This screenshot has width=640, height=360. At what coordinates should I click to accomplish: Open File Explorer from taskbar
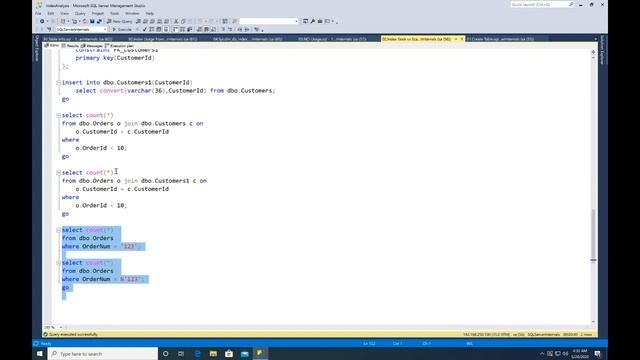[213, 353]
